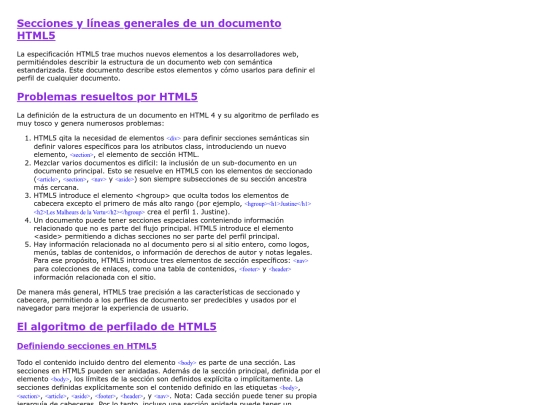
Task: Click the text 'La especificación HTML5 trae muchos'
Action: (80, 54)
